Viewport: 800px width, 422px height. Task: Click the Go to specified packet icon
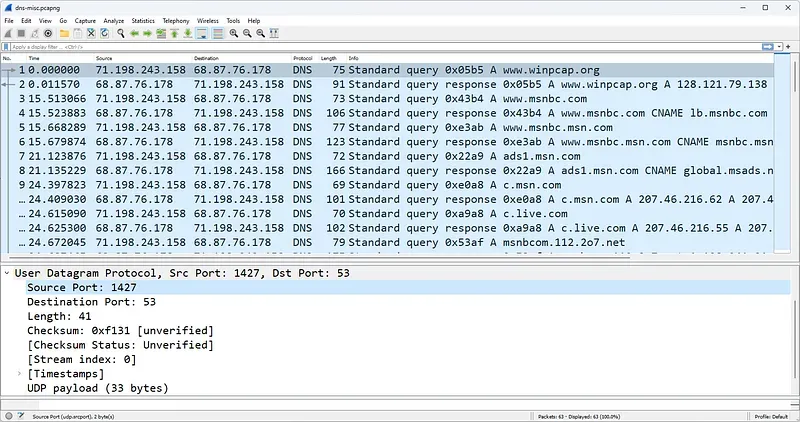click(x=161, y=33)
